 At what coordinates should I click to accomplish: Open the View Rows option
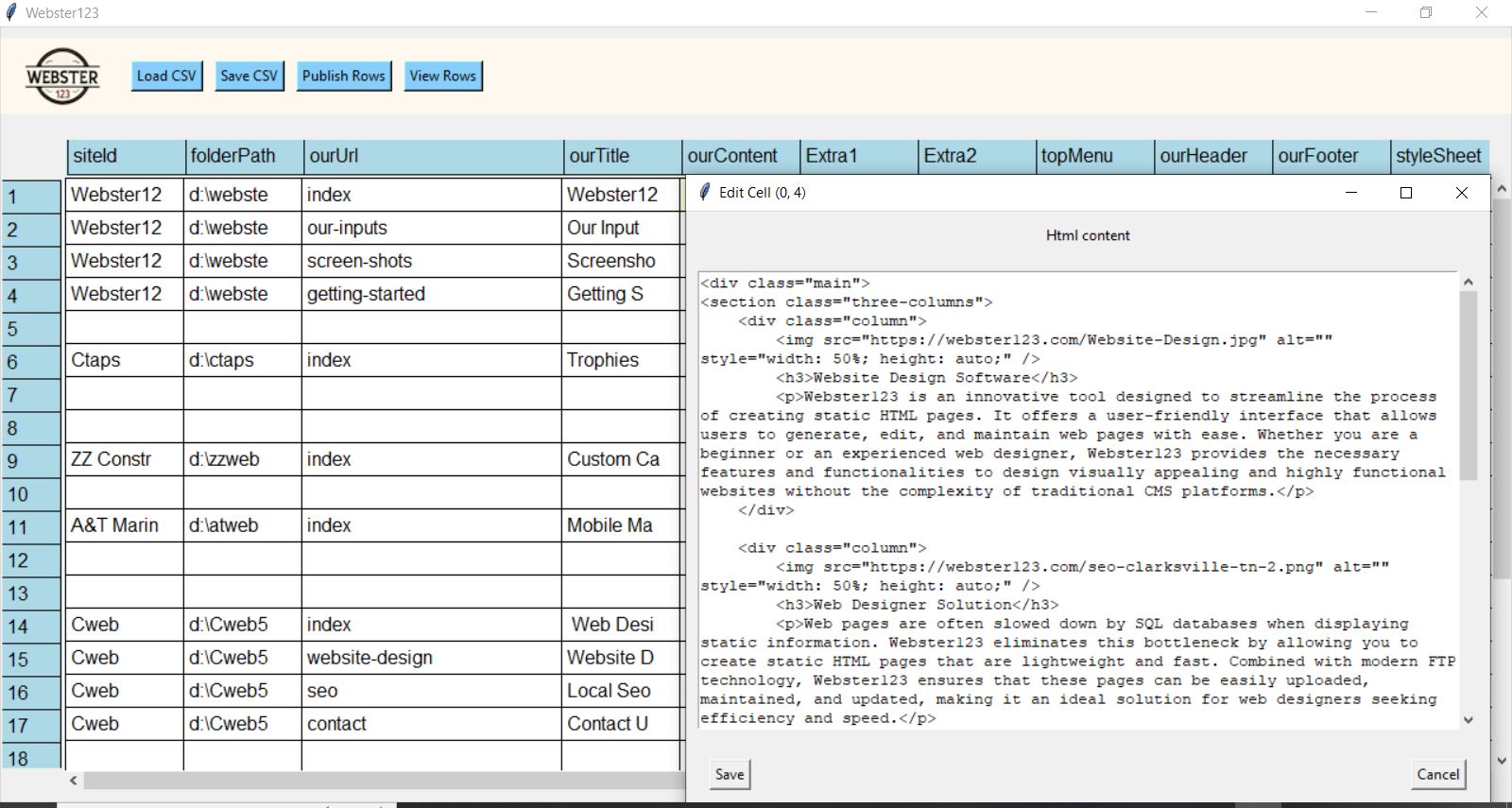442,76
